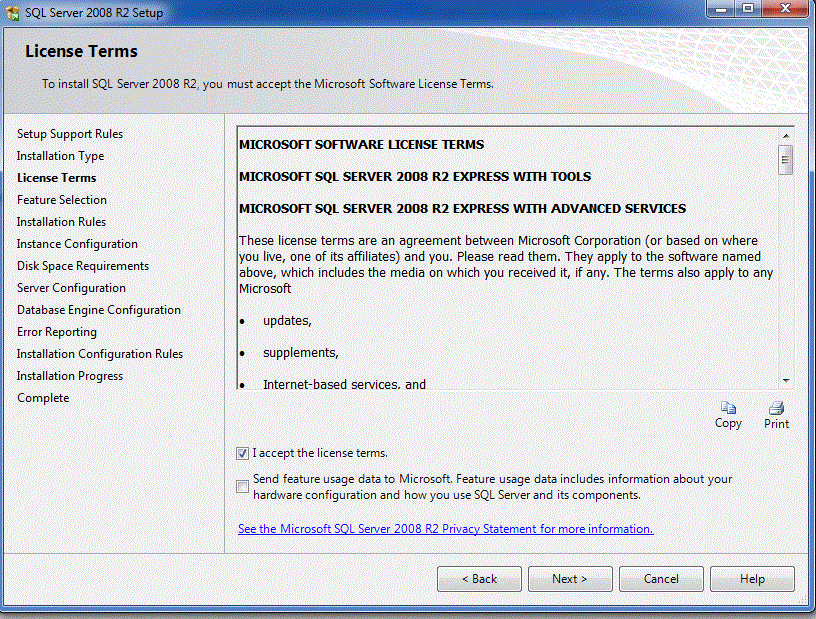Click the "Internet-based services, and" bullet item
Image resolution: width=816 pixels, height=619 pixels.
pos(345,384)
